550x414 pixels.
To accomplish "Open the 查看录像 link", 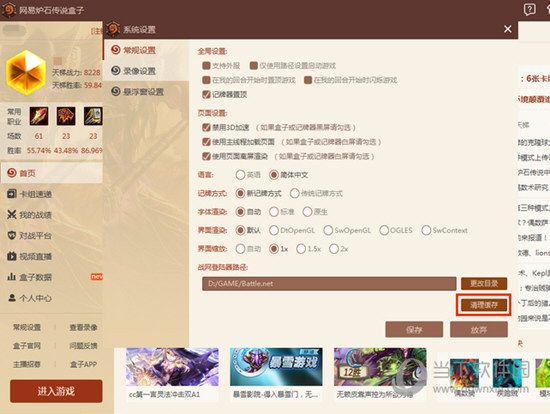I will 83,327.
